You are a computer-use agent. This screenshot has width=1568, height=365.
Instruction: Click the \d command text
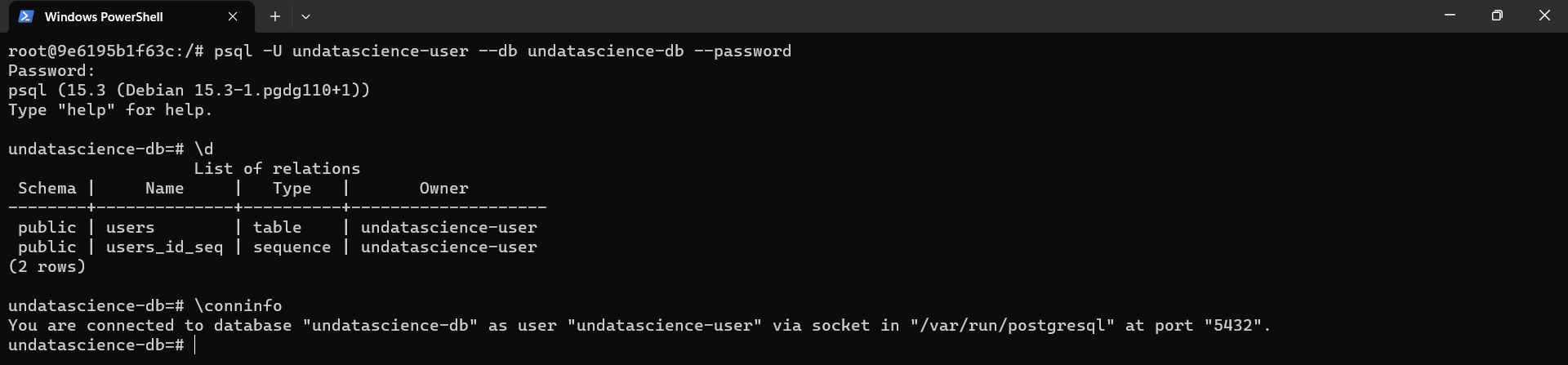[204, 149]
